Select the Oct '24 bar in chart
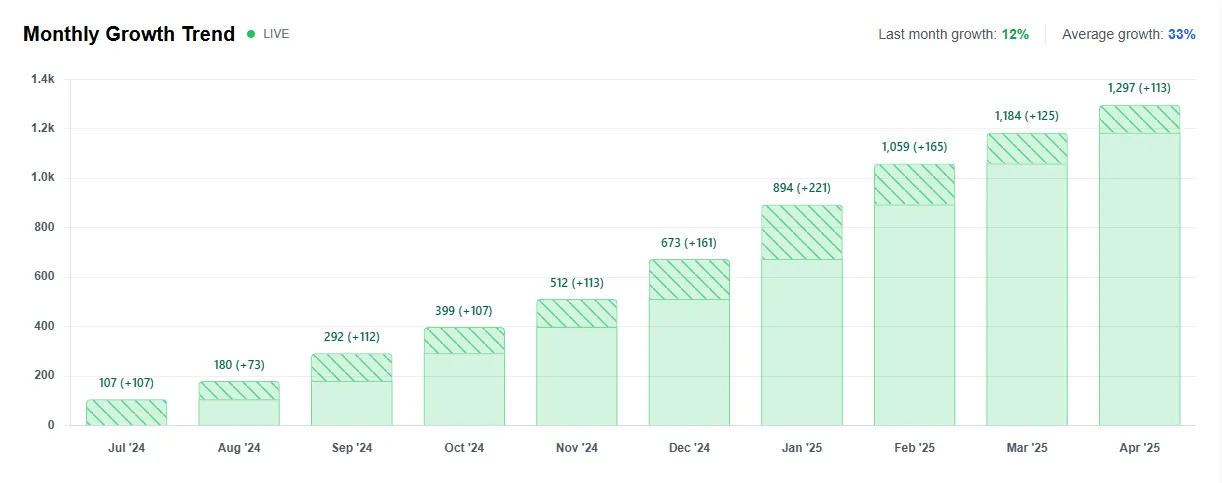 464,377
